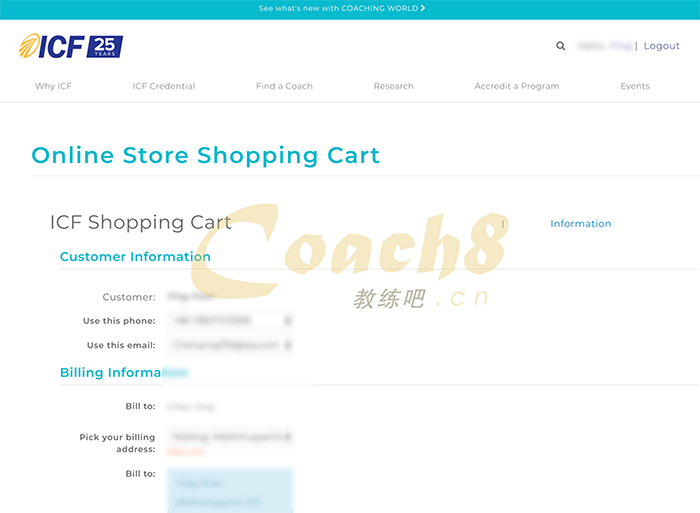Open the Why ICF menu
Image resolution: width=700 pixels, height=513 pixels.
pyautogui.click(x=53, y=86)
